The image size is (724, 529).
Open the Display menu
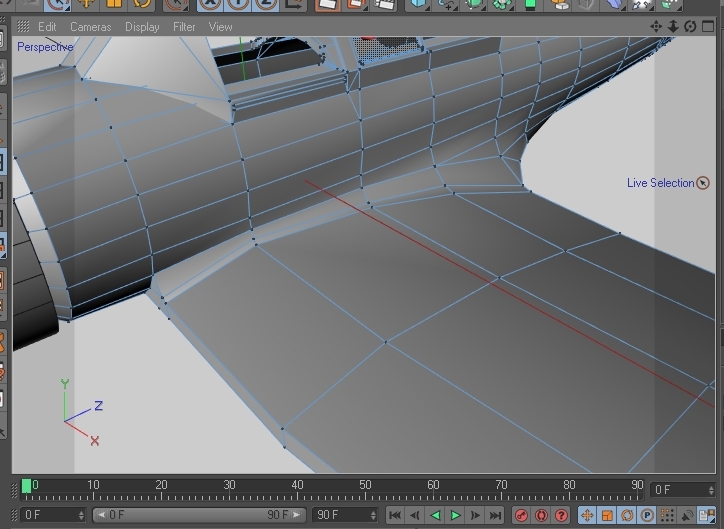coord(142,27)
